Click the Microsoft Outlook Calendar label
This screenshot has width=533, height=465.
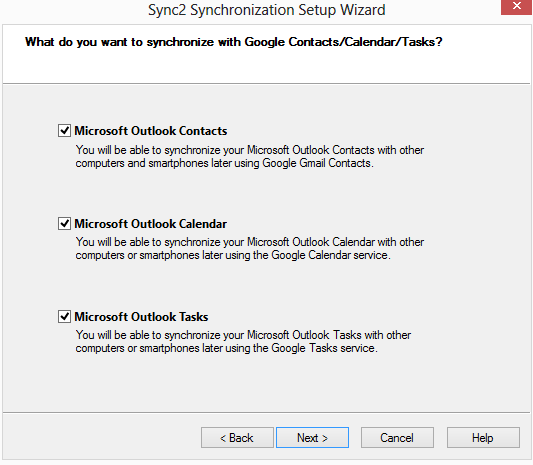151,224
